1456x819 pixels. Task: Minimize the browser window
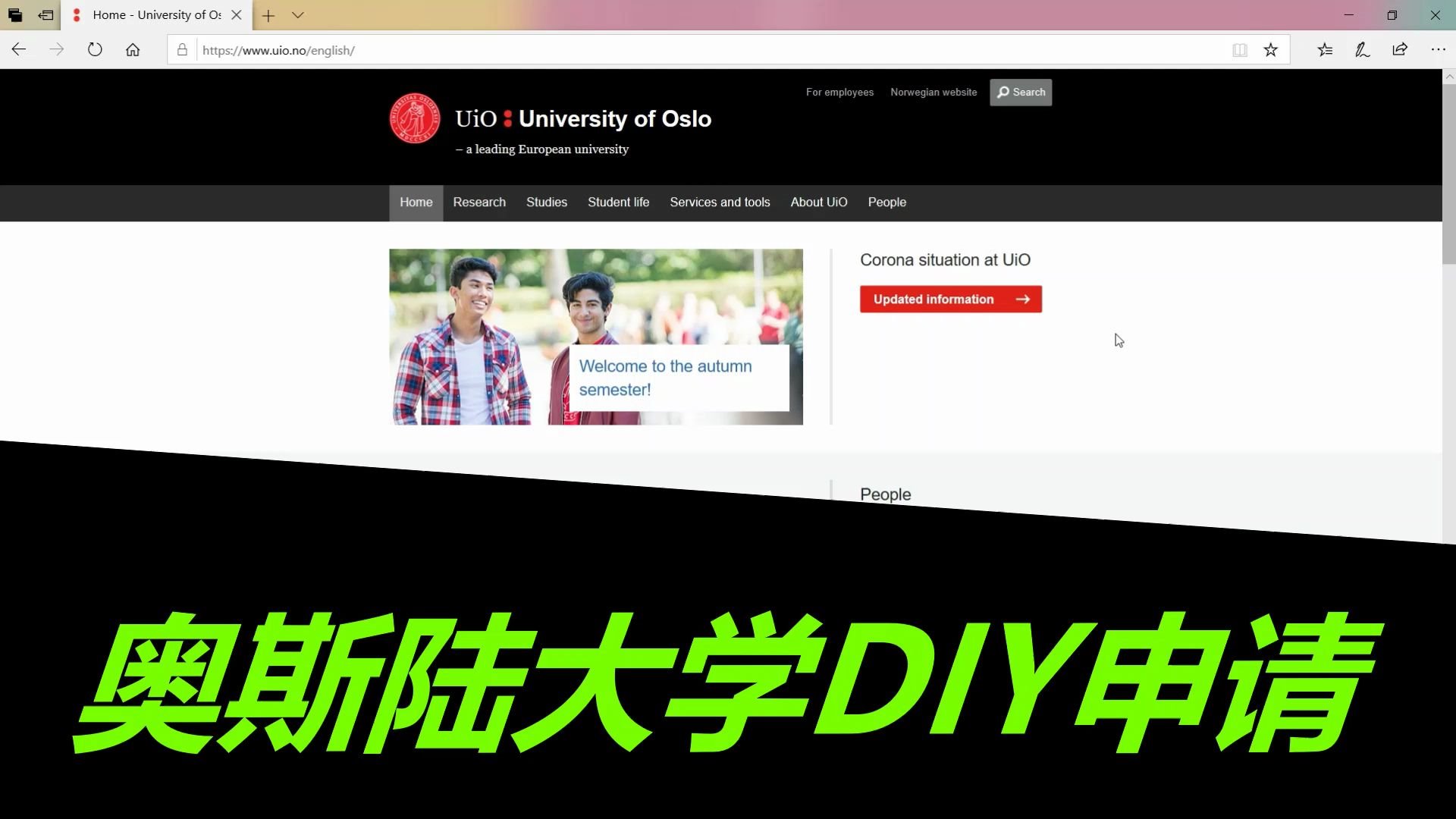[1349, 15]
